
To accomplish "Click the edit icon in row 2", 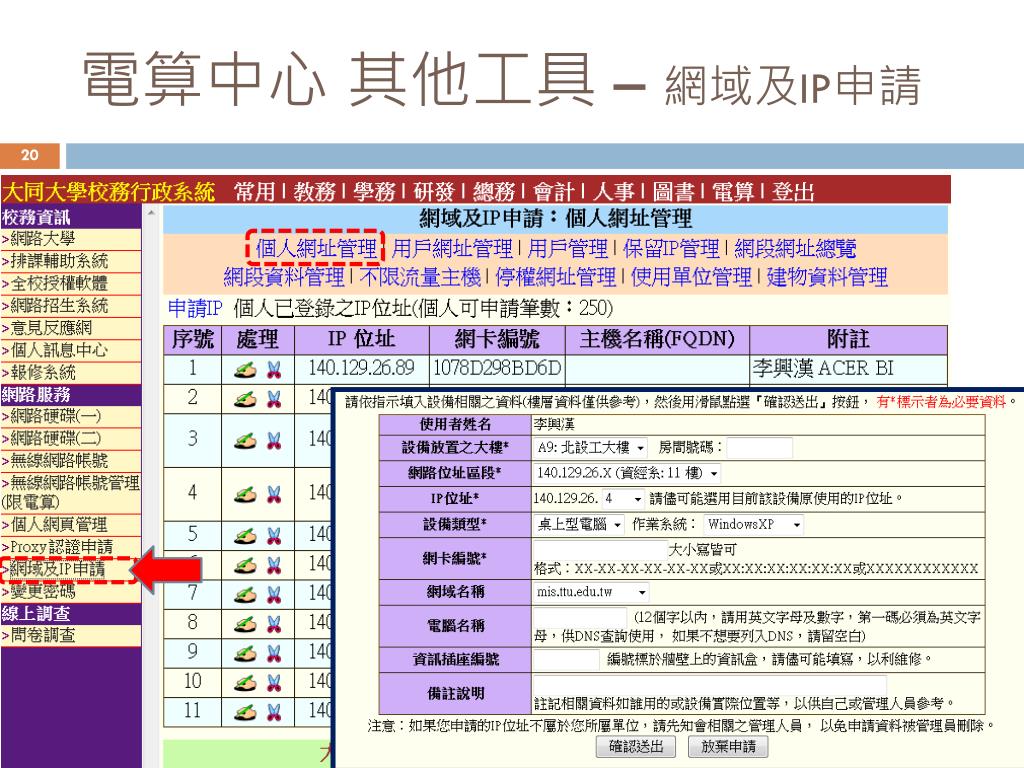I will [x=246, y=399].
